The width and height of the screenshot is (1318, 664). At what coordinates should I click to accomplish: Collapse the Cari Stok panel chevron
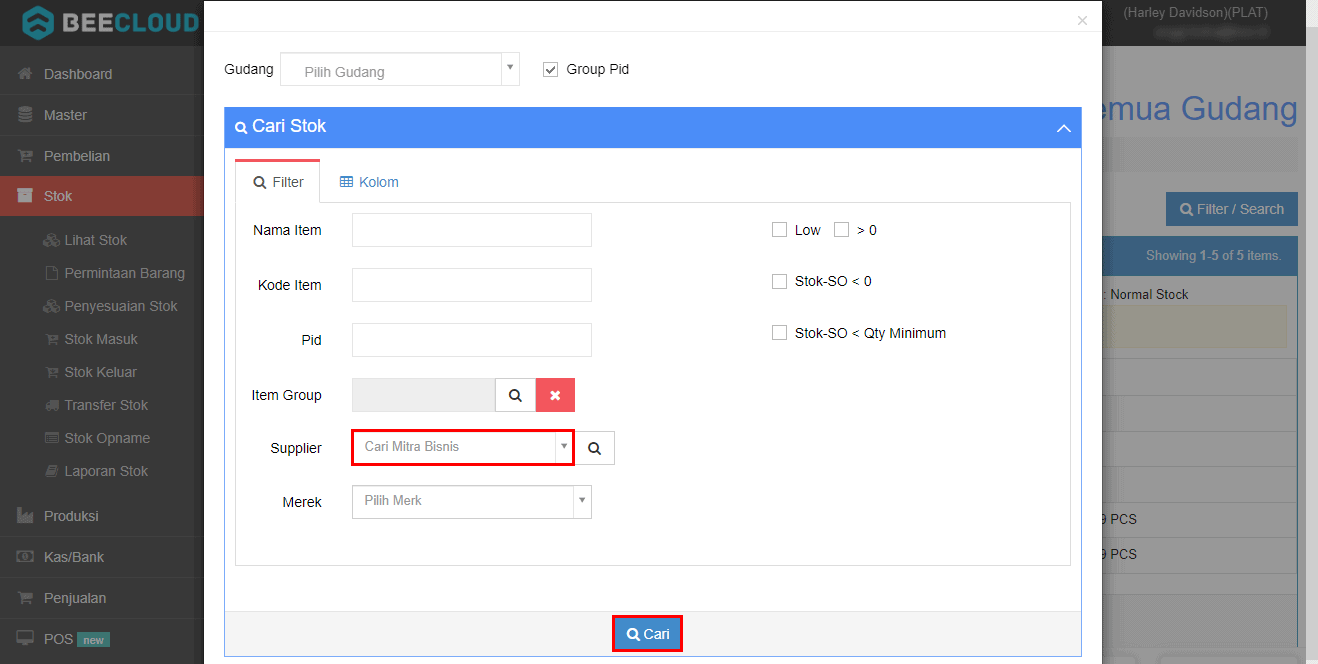point(1063,128)
